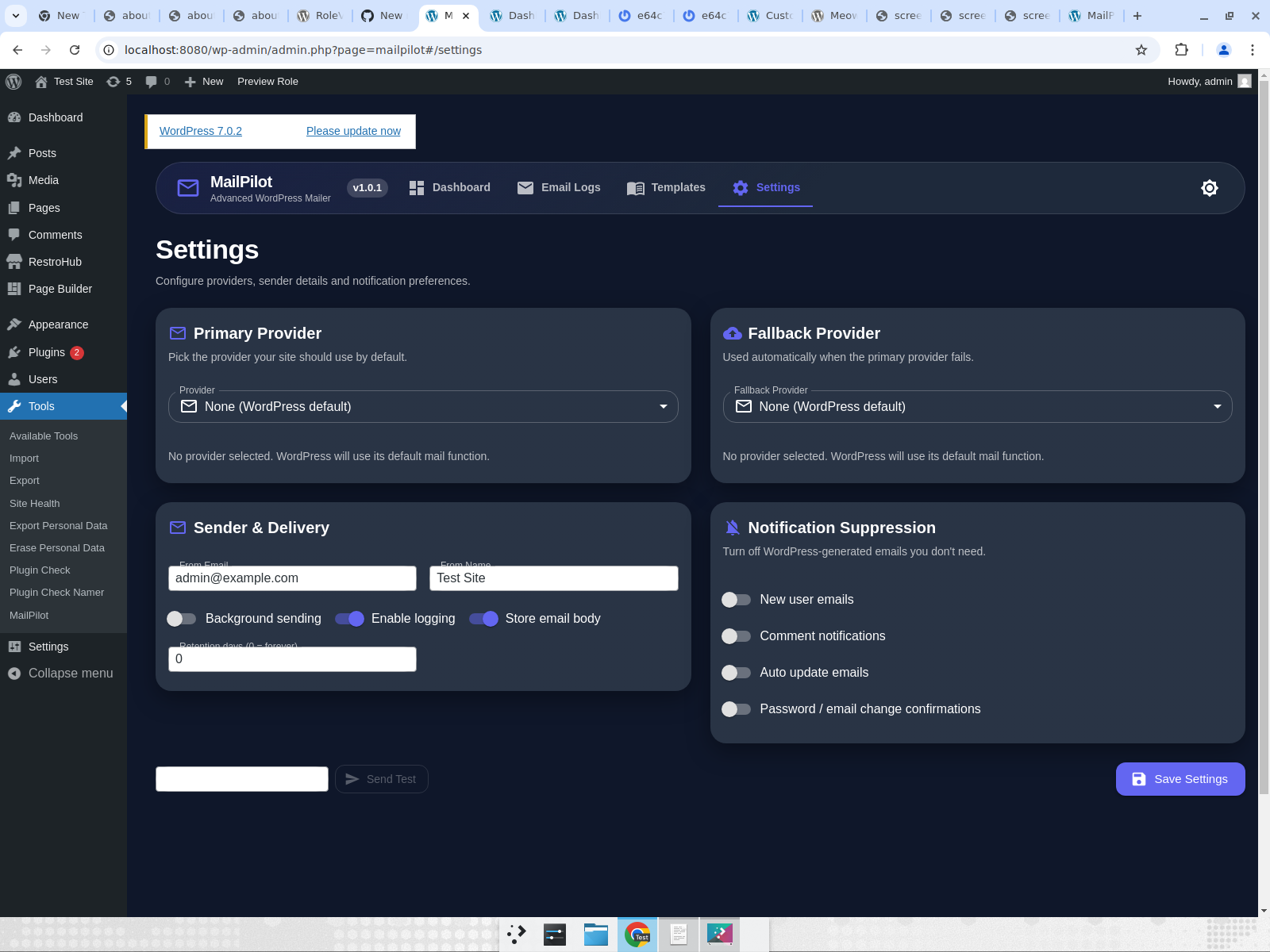Open the Fallback Provider dropdown
Image resolution: width=1270 pixels, height=952 pixels.
977,407
